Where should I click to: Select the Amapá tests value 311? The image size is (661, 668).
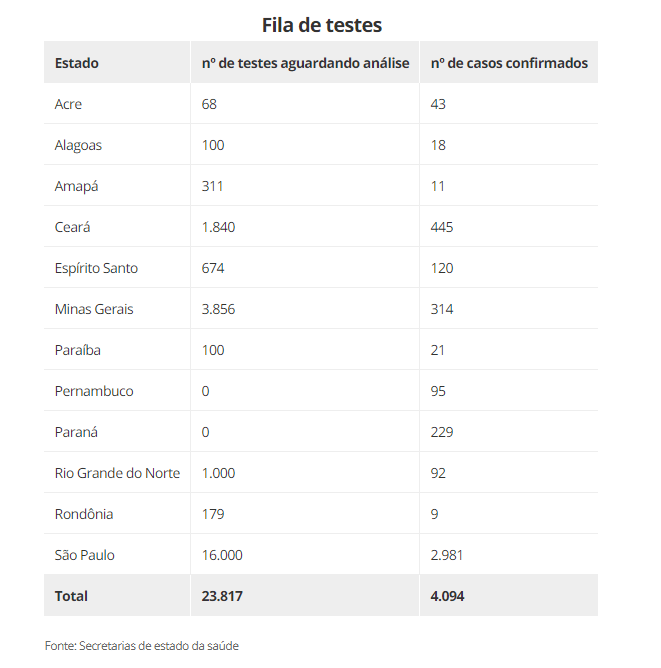pyautogui.click(x=213, y=186)
